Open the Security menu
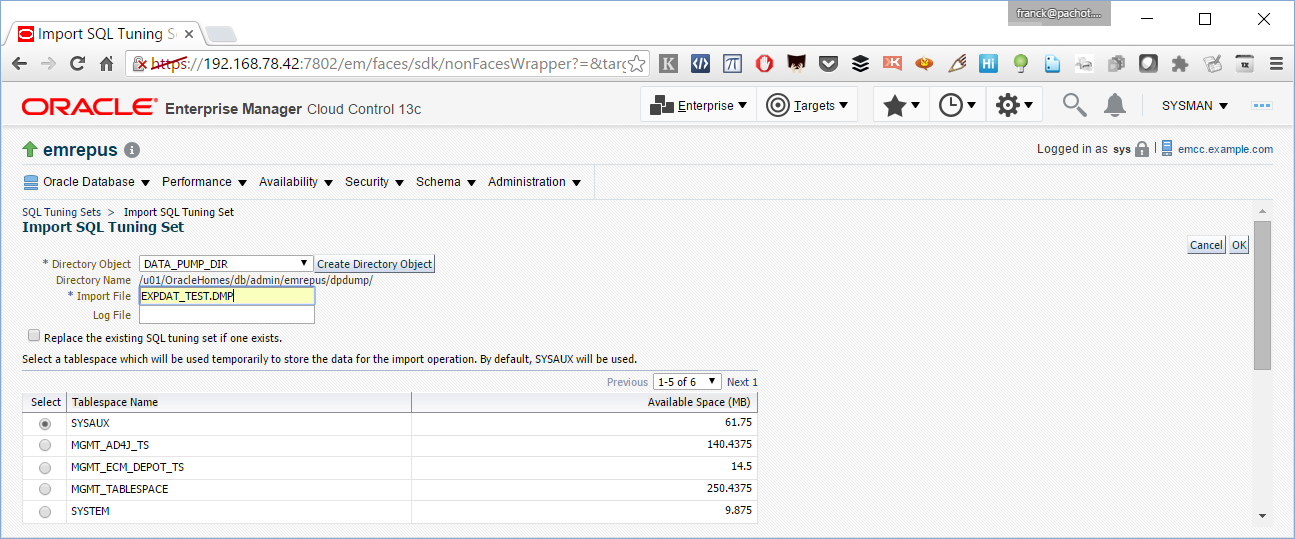This screenshot has height=539, width=1295. [x=374, y=182]
